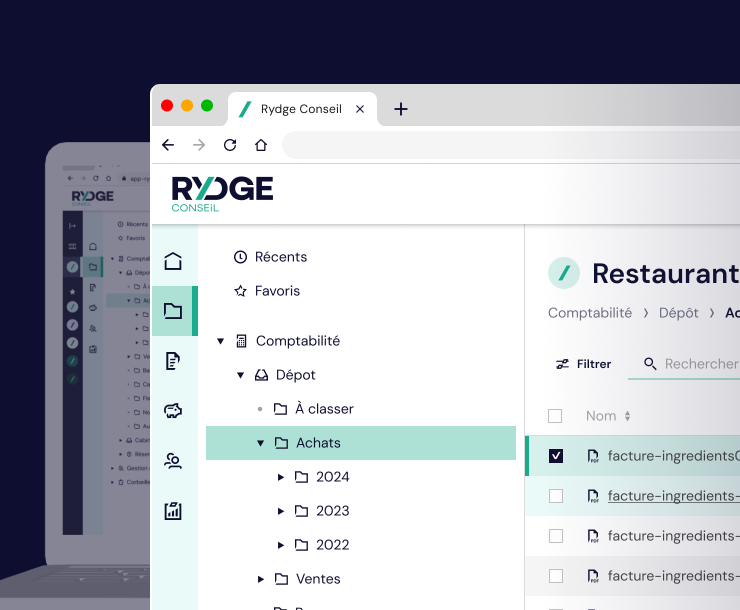The height and width of the screenshot is (610, 740).
Task: Collapse the Achats folder arrow
Action: click(261, 443)
